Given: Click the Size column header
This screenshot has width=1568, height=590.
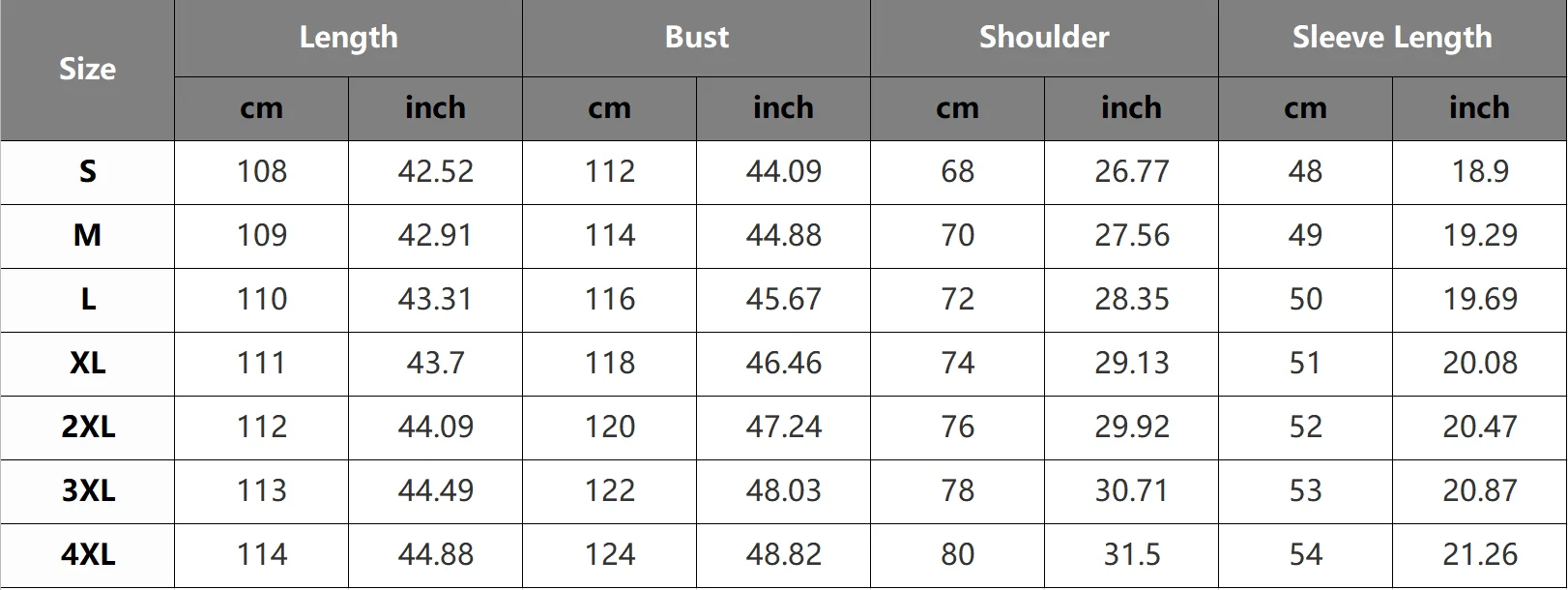Looking at the screenshot, I should click(87, 70).
